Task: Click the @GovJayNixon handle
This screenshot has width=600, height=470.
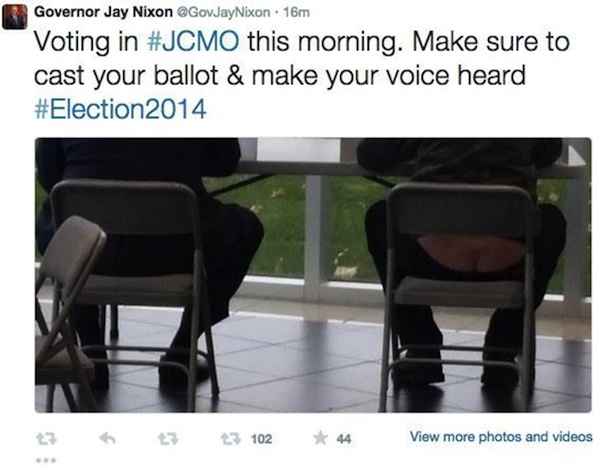Action: 223,13
